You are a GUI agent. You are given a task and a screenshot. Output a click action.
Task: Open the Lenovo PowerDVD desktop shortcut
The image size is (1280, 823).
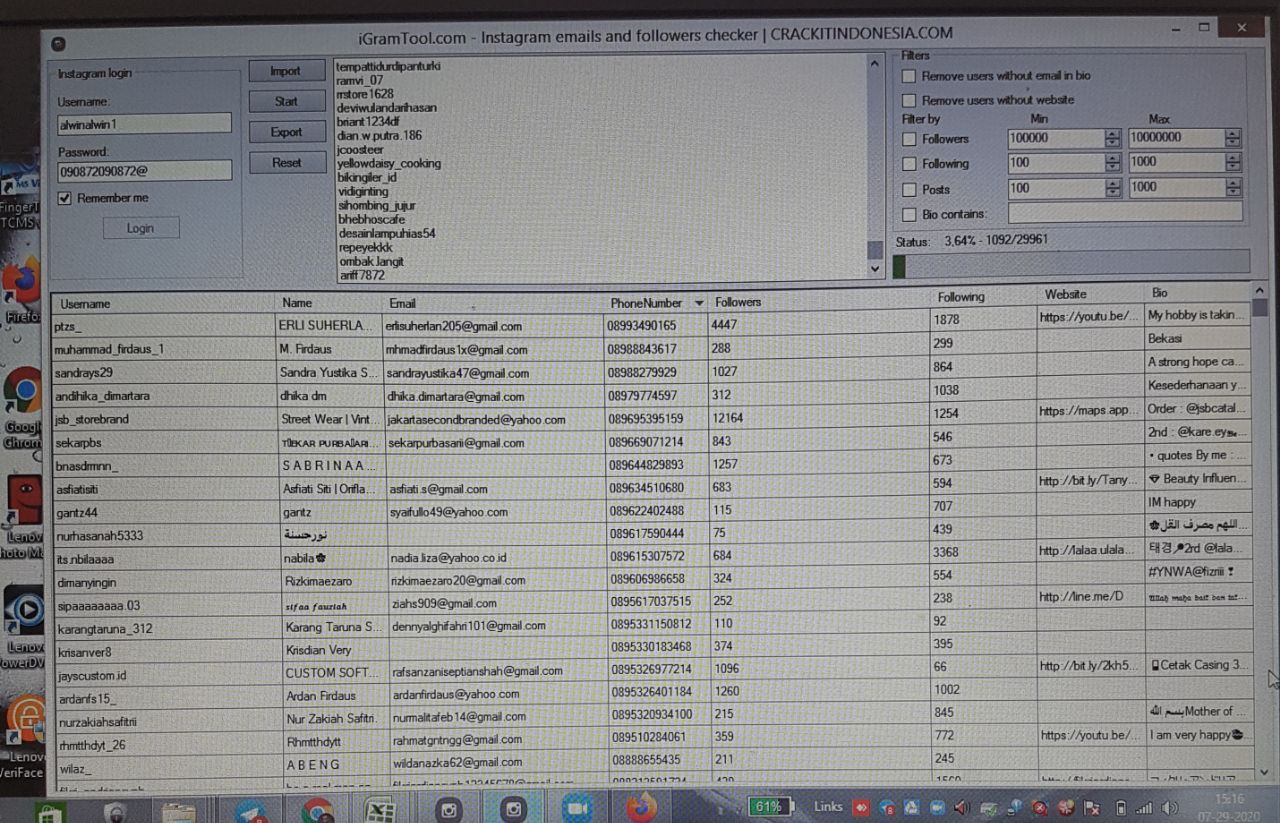point(22,625)
